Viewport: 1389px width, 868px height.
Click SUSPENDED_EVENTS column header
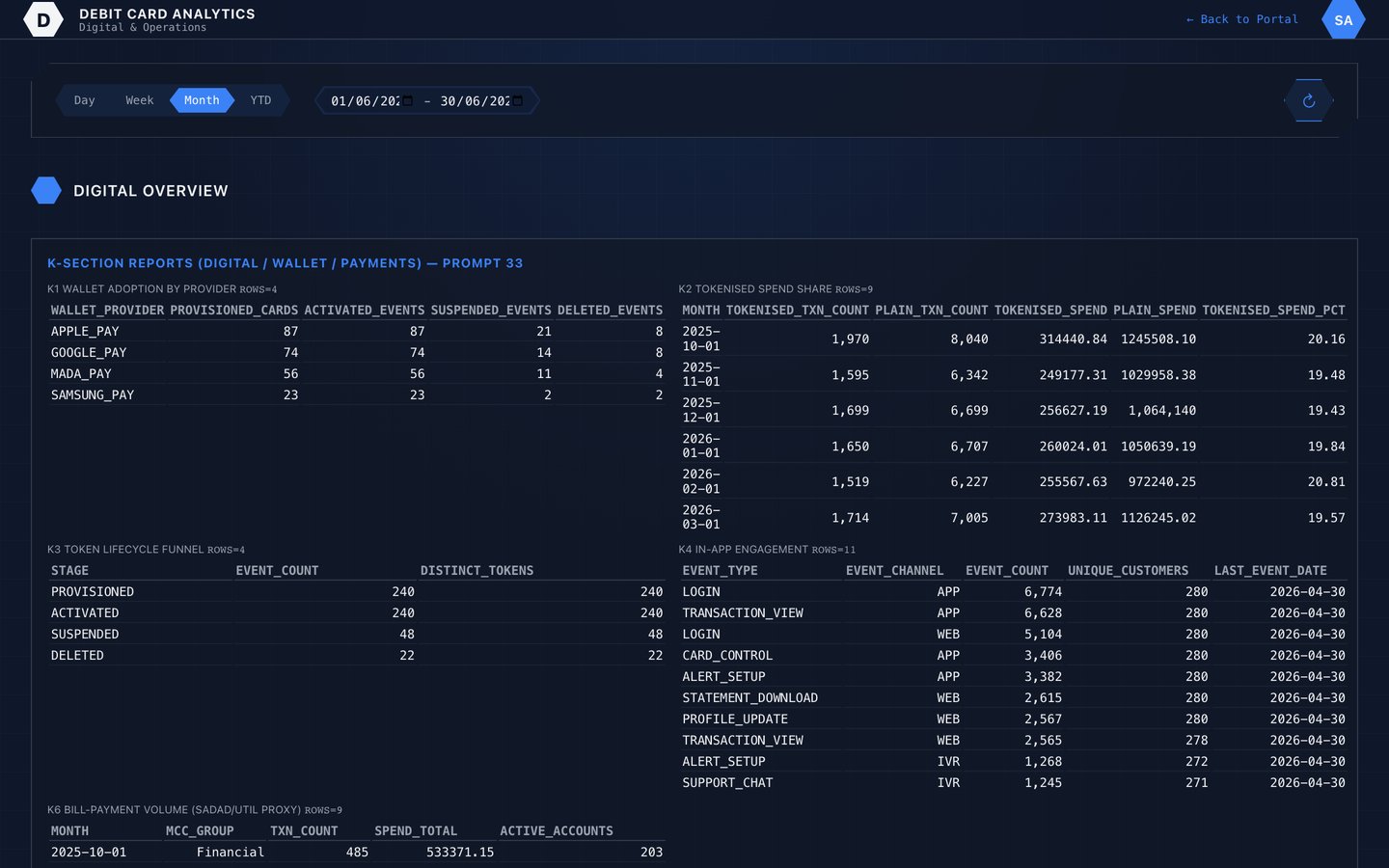tap(491, 311)
